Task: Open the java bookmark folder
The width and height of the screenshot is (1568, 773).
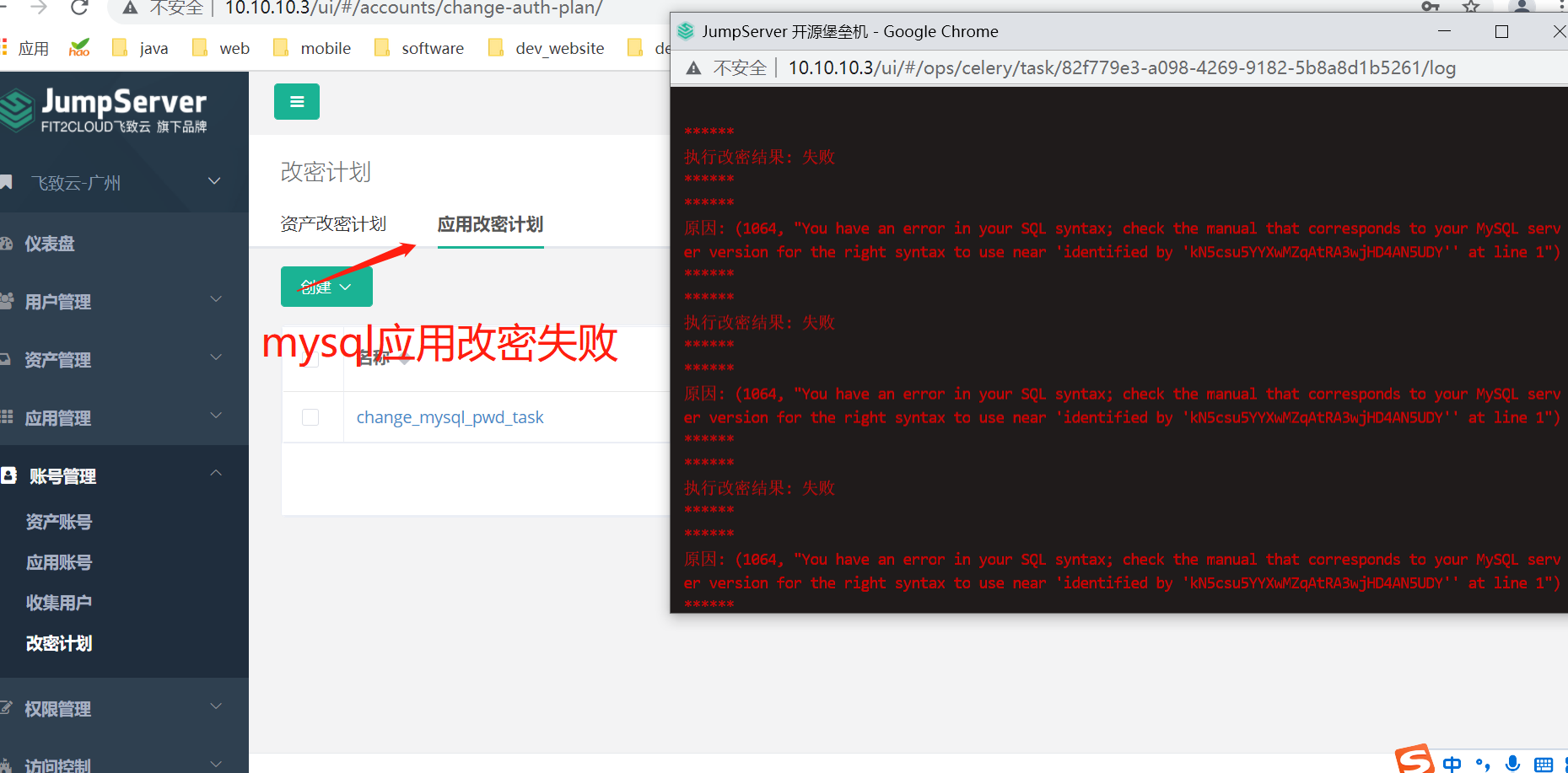Action: coord(140,48)
